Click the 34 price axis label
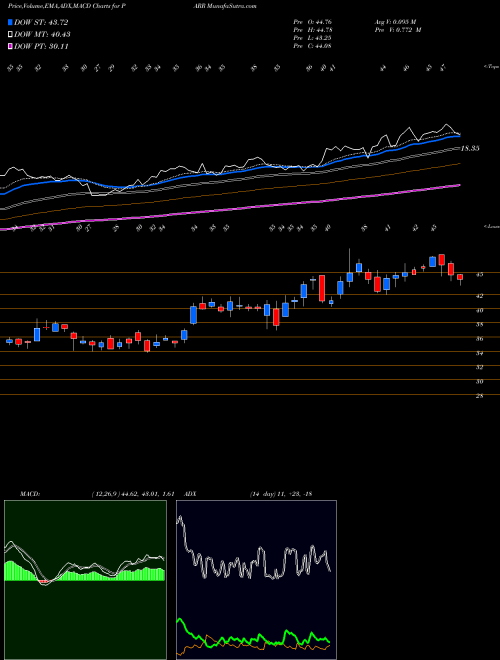 [479, 353]
